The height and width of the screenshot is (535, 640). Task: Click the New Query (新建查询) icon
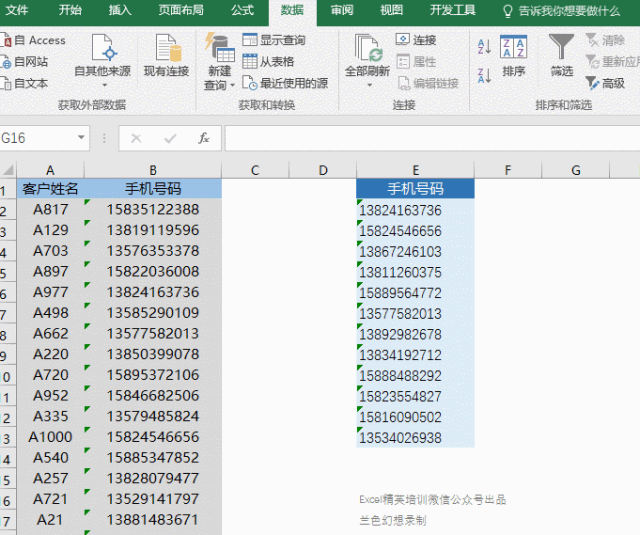click(220, 48)
